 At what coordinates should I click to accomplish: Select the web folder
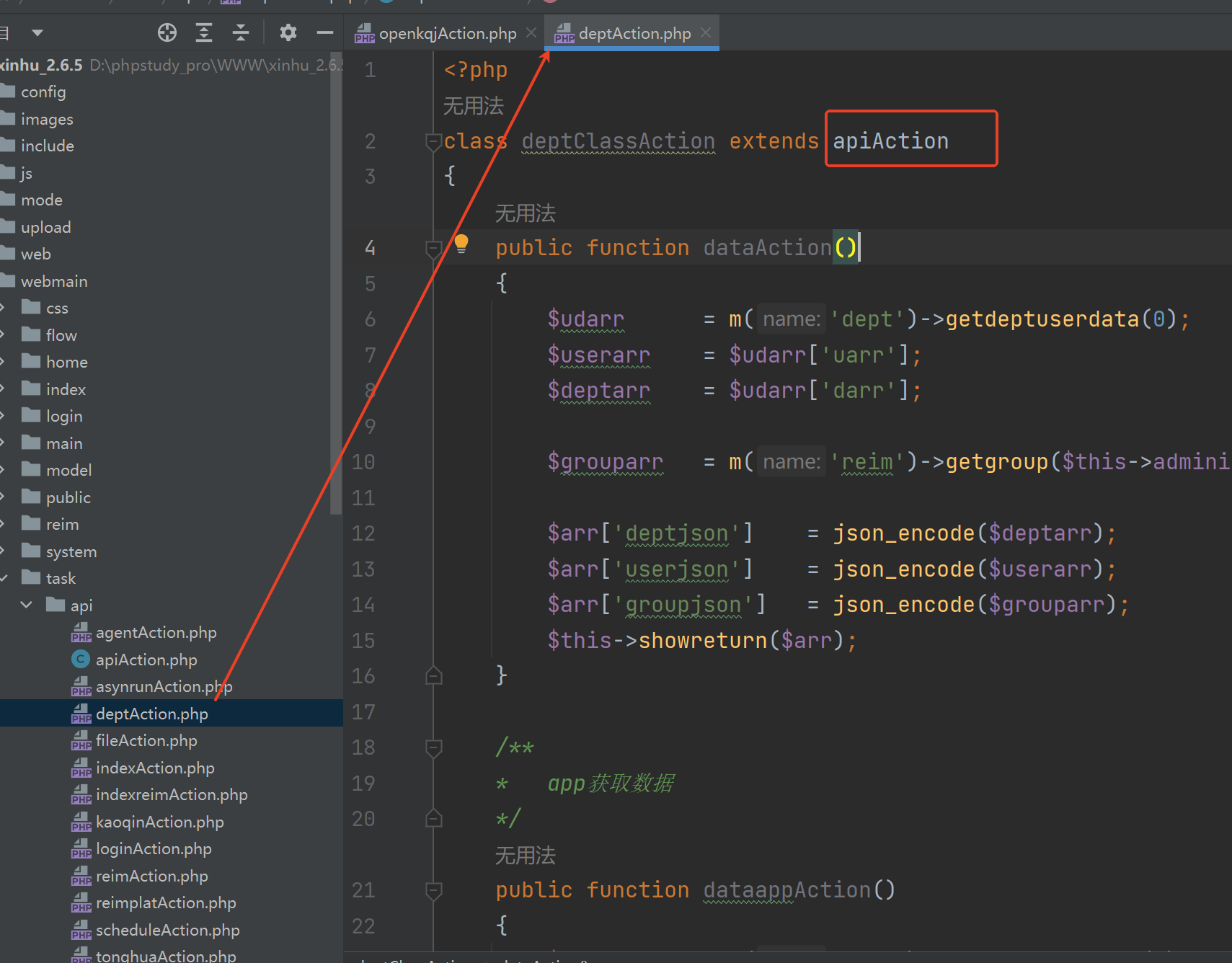click(35, 254)
